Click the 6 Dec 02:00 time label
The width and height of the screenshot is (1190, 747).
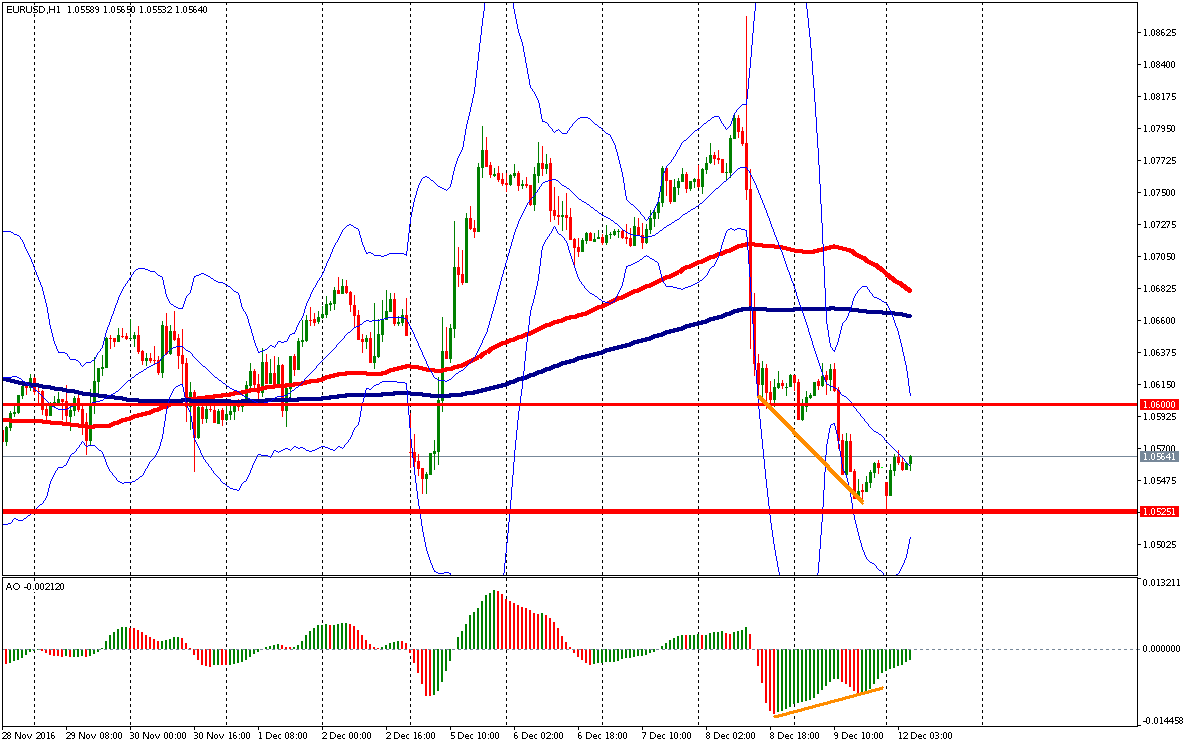pyautogui.click(x=538, y=736)
